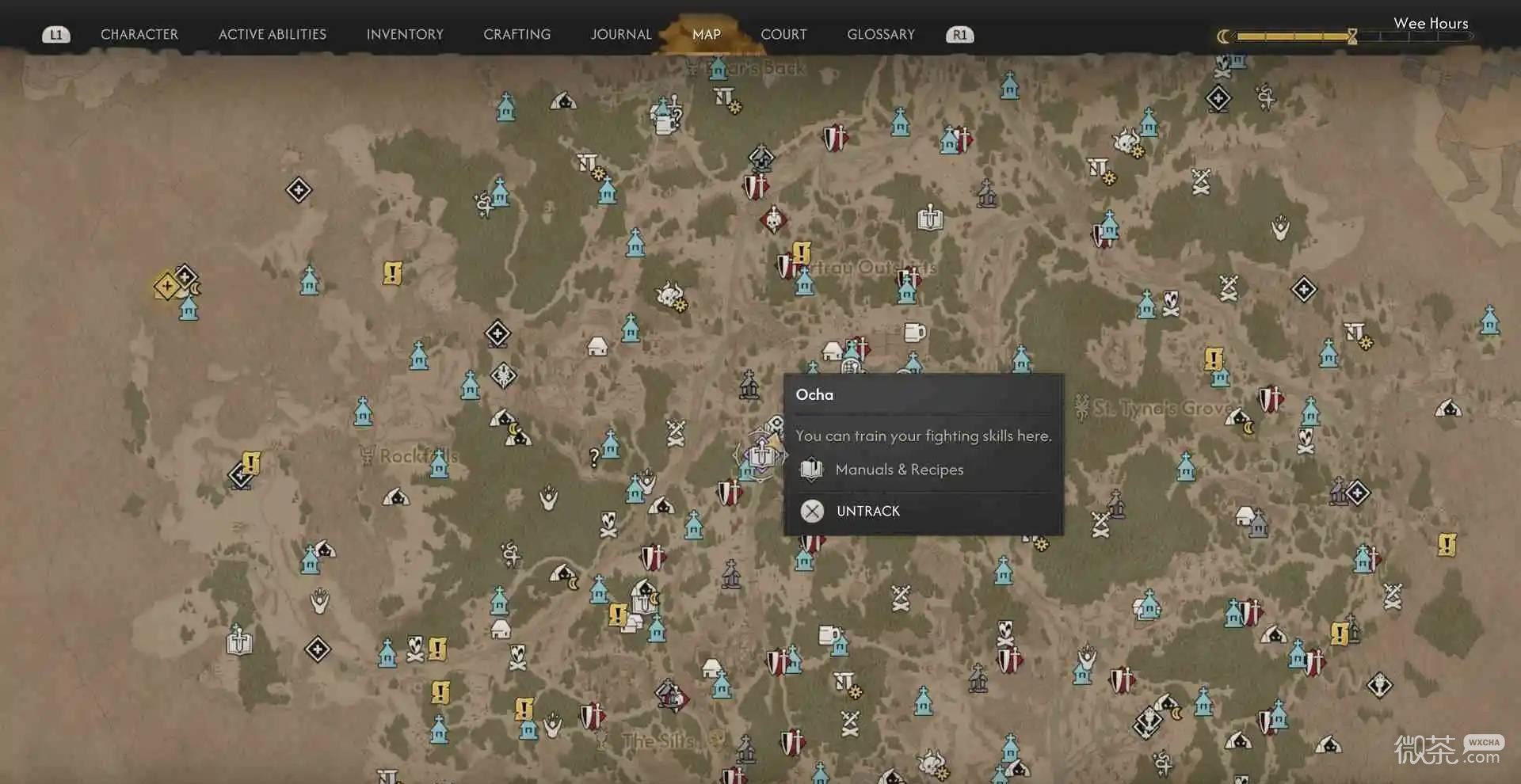Select the highlighted Ocha trainer marker
The width and height of the screenshot is (1521, 784).
point(760,455)
